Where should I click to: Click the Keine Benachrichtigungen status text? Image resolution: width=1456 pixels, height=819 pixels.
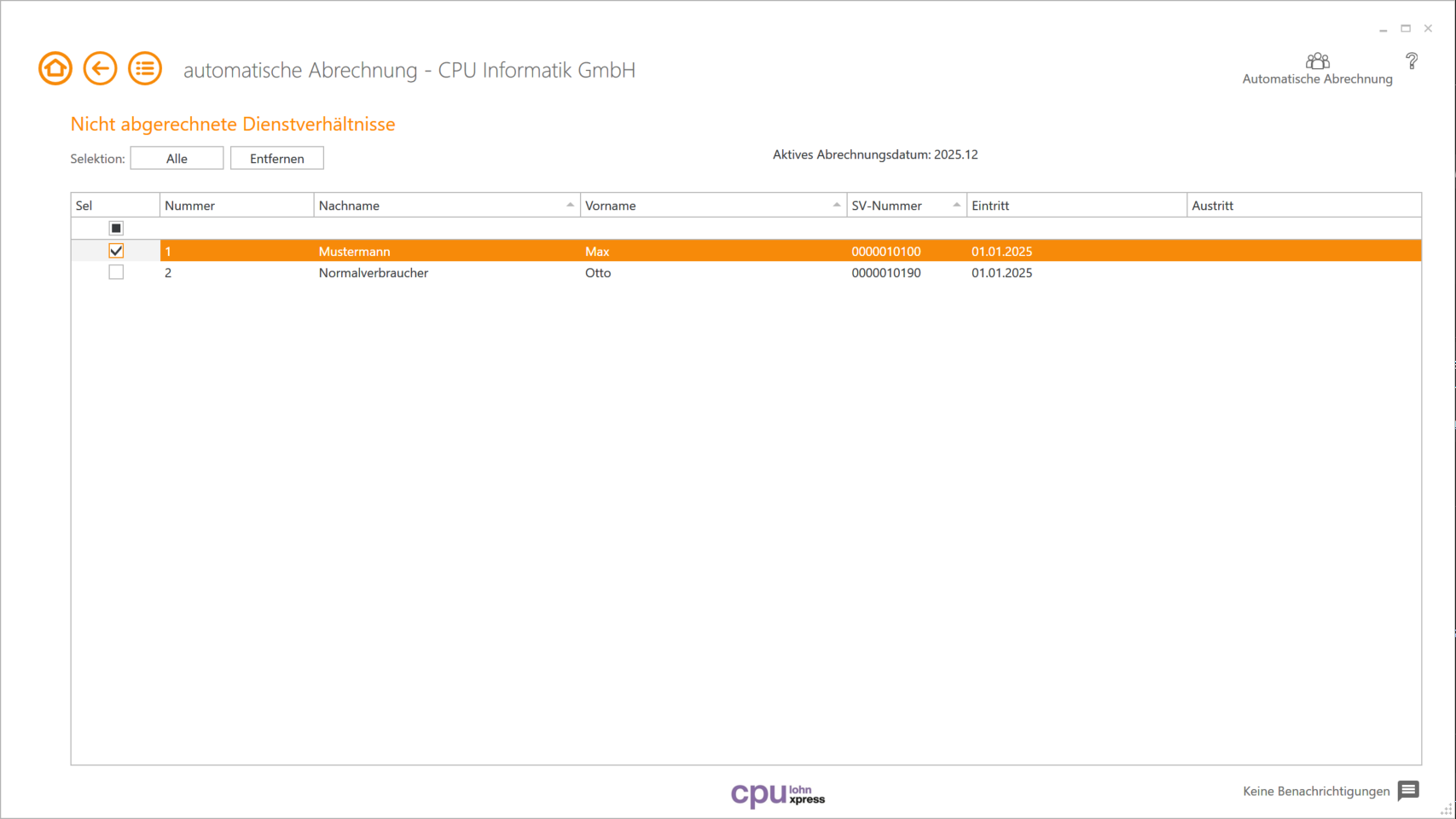pos(1314,791)
